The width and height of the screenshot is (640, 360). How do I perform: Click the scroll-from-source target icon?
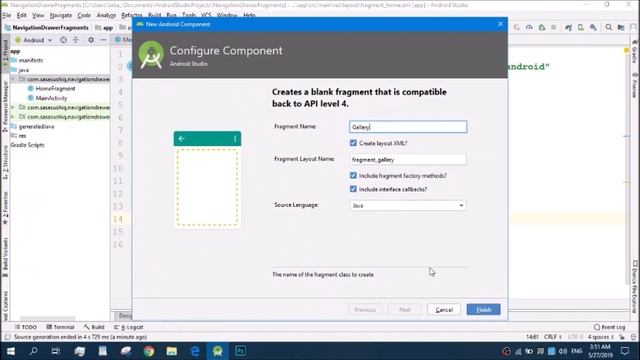click(63, 40)
